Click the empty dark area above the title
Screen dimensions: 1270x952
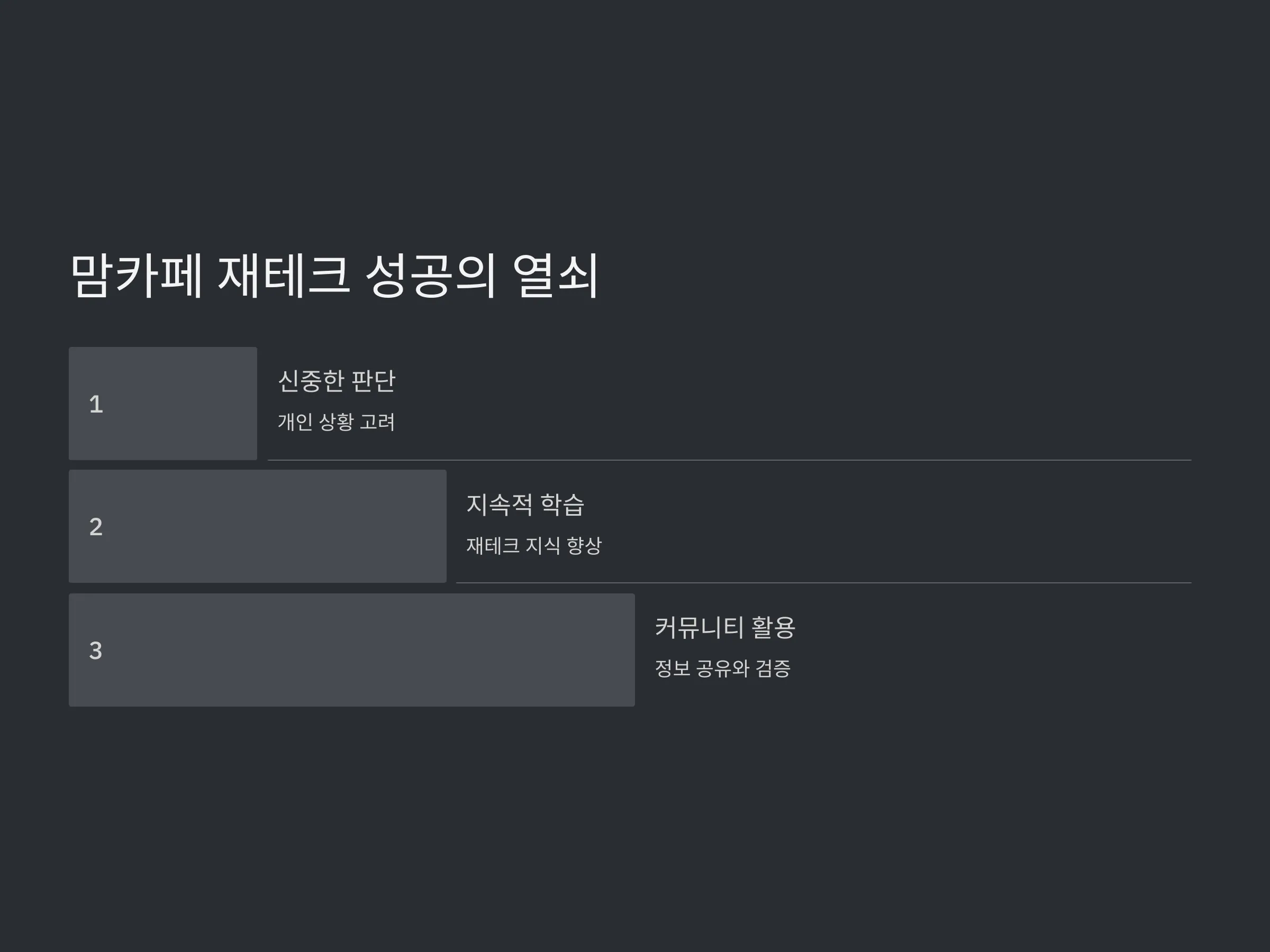pos(635,115)
